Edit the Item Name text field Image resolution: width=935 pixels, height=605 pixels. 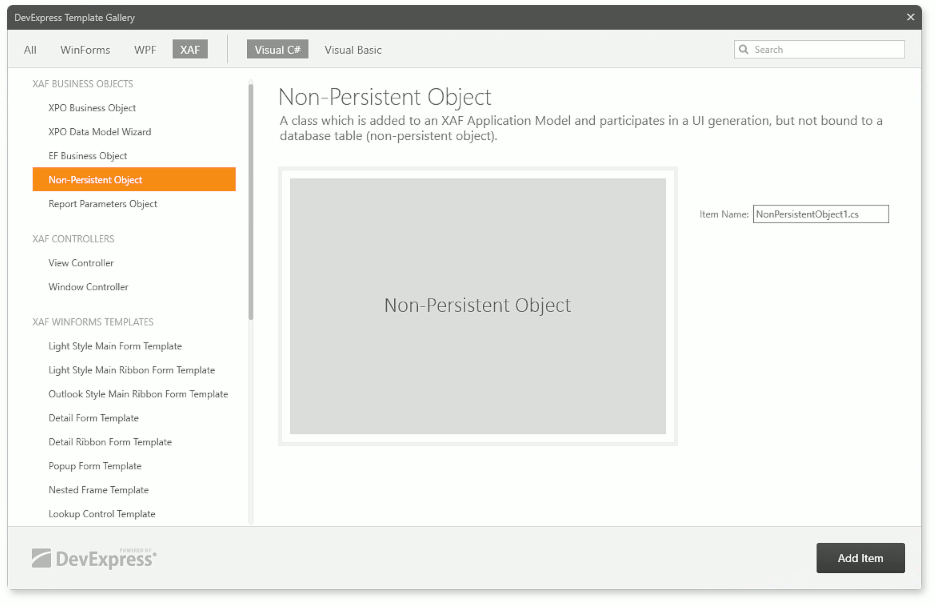coord(820,214)
